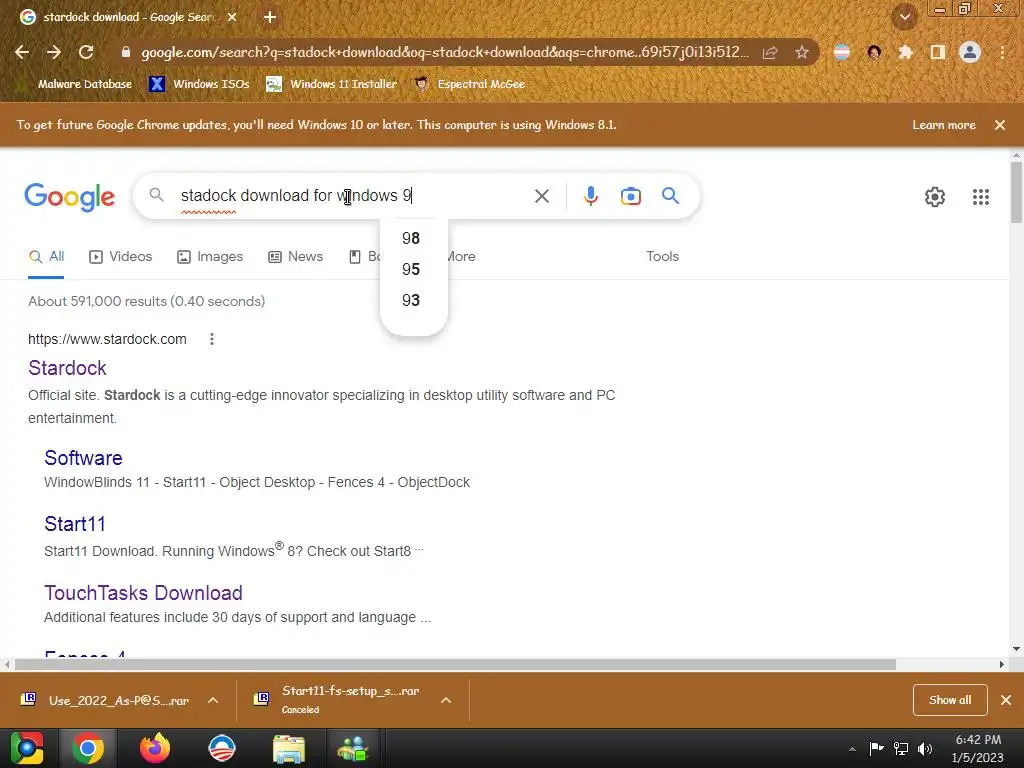Go forward to the next page

pyautogui.click(x=54, y=52)
